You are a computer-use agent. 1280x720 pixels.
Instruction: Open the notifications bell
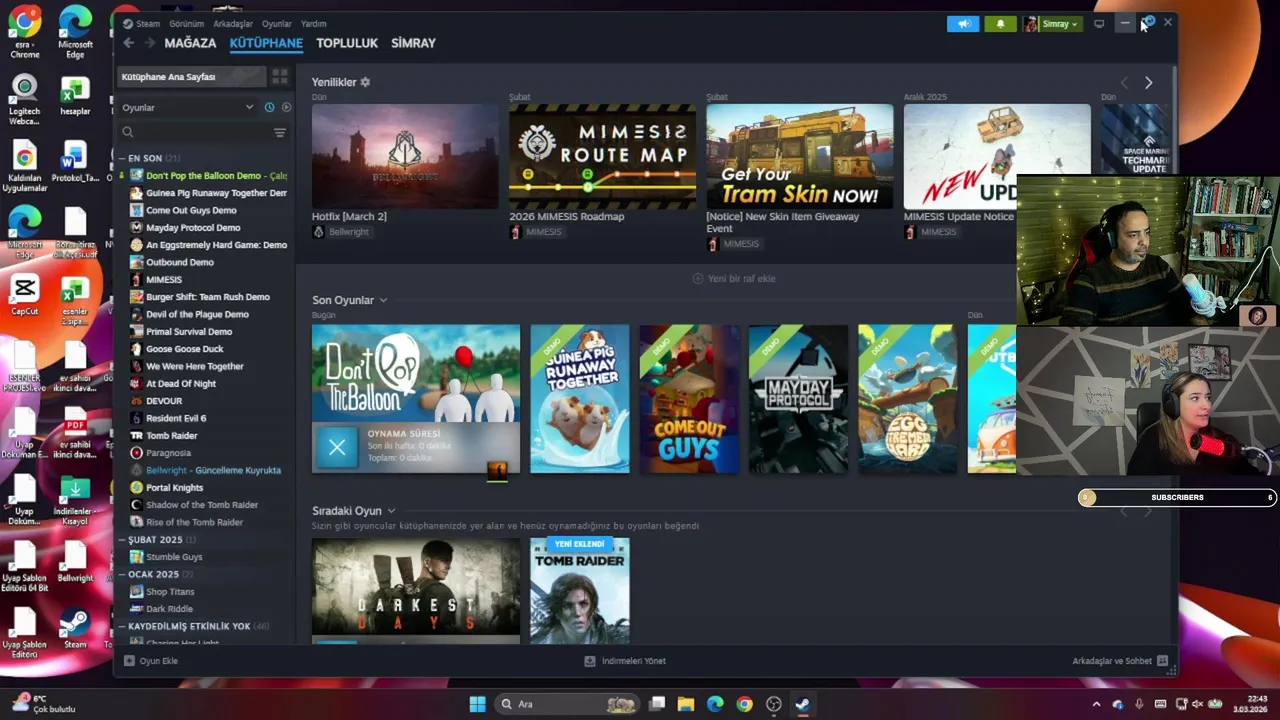[x=1000, y=24]
